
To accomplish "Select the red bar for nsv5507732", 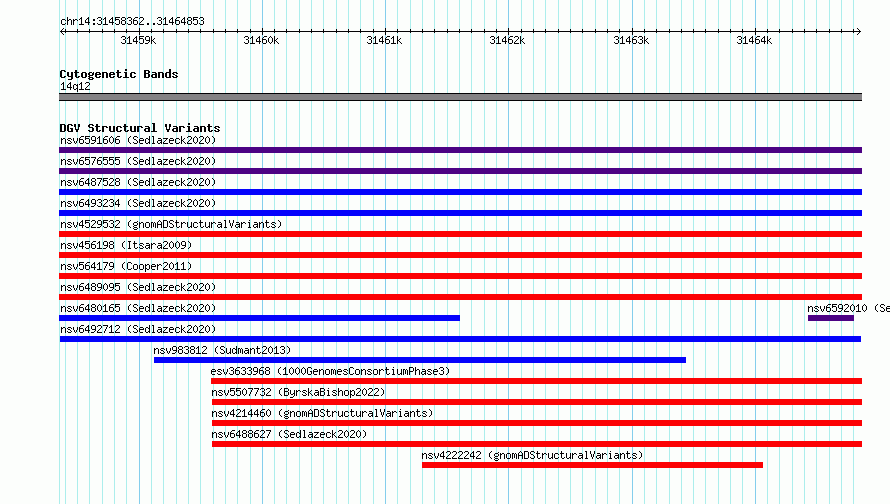I will pyautogui.click(x=537, y=402).
